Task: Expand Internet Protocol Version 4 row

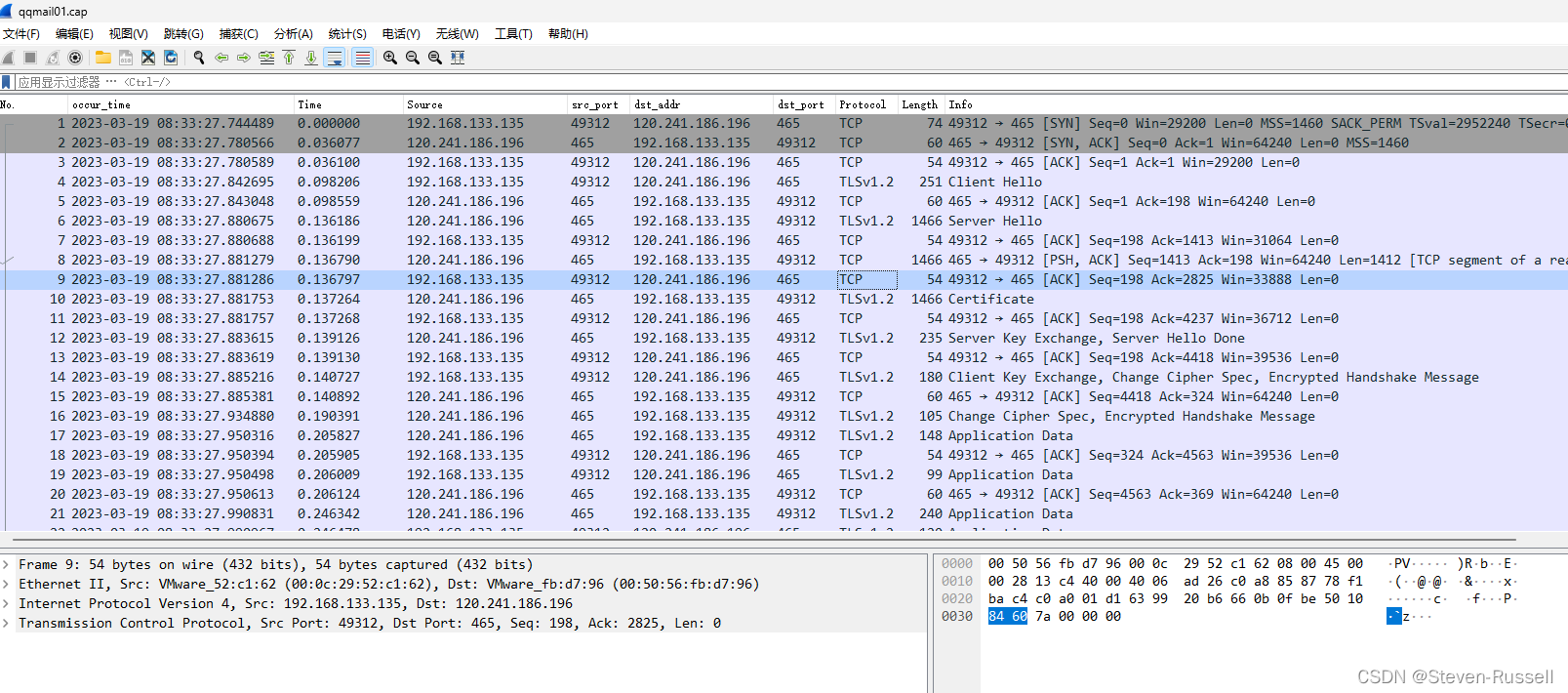Action: pos(7,603)
